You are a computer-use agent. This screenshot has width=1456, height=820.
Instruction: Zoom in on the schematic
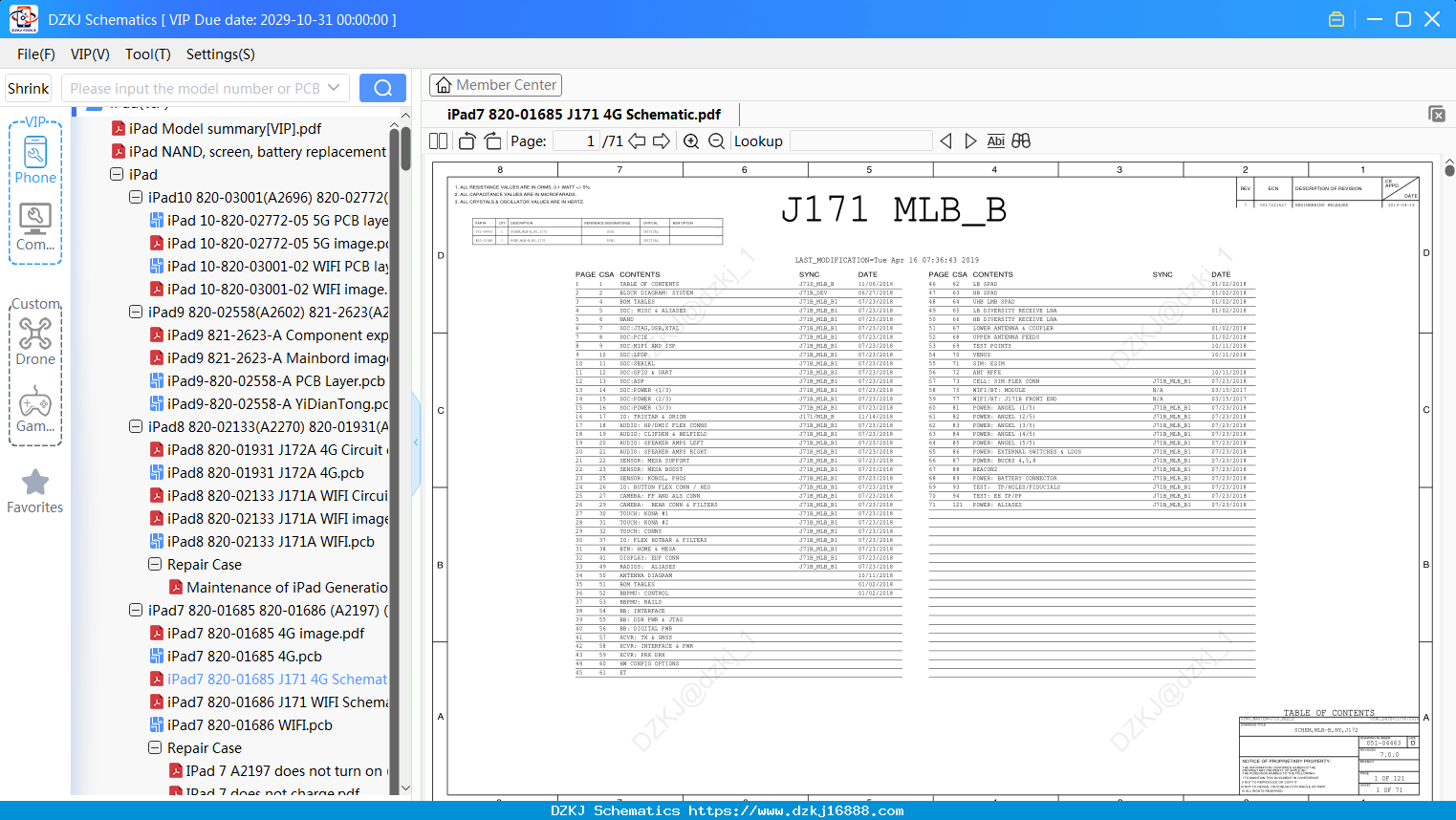tap(691, 141)
